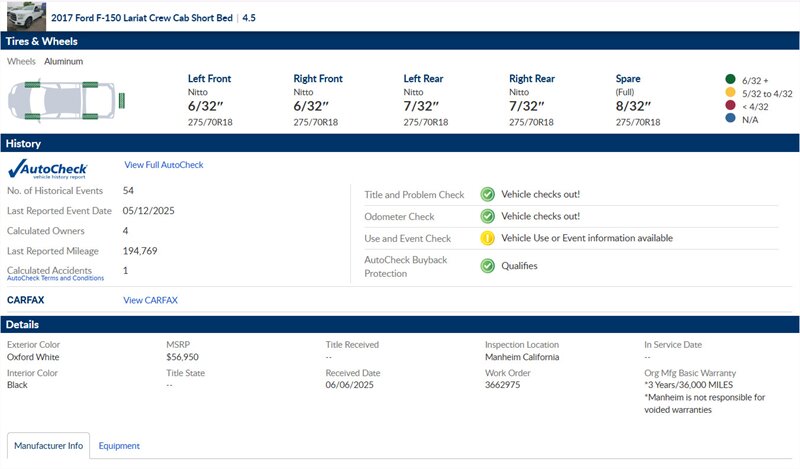Select the Manufacturer Info tab

[x=48, y=446]
